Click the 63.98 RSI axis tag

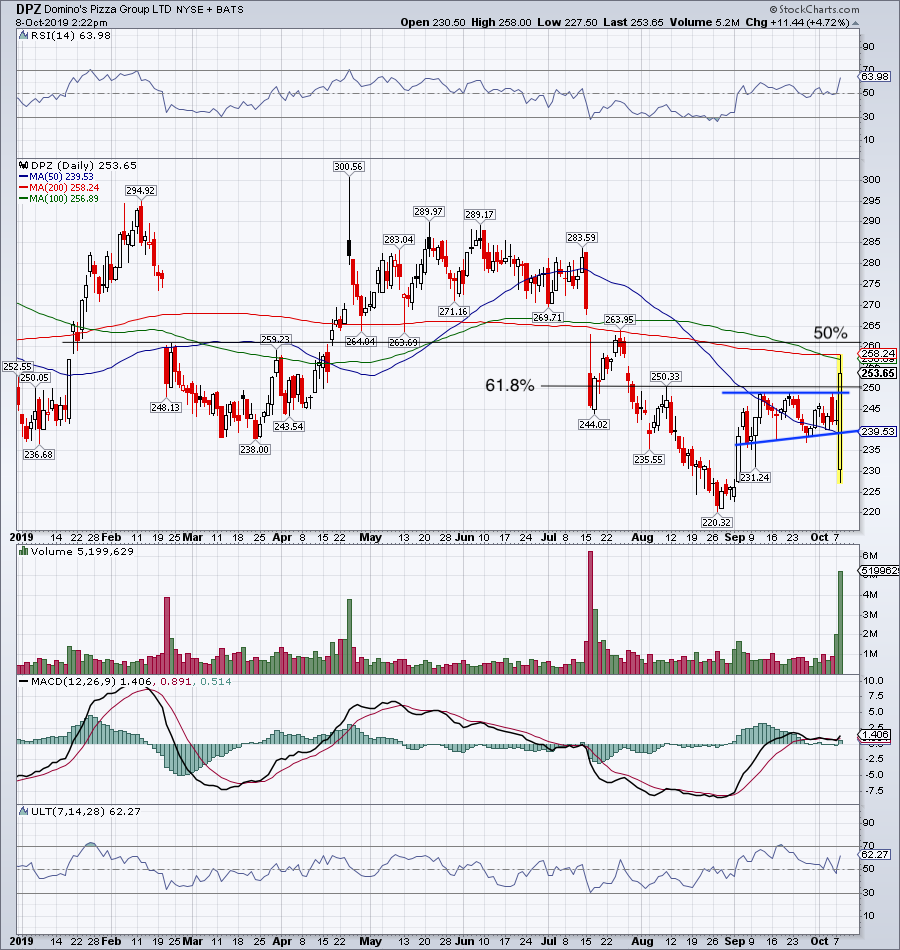point(875,76)
